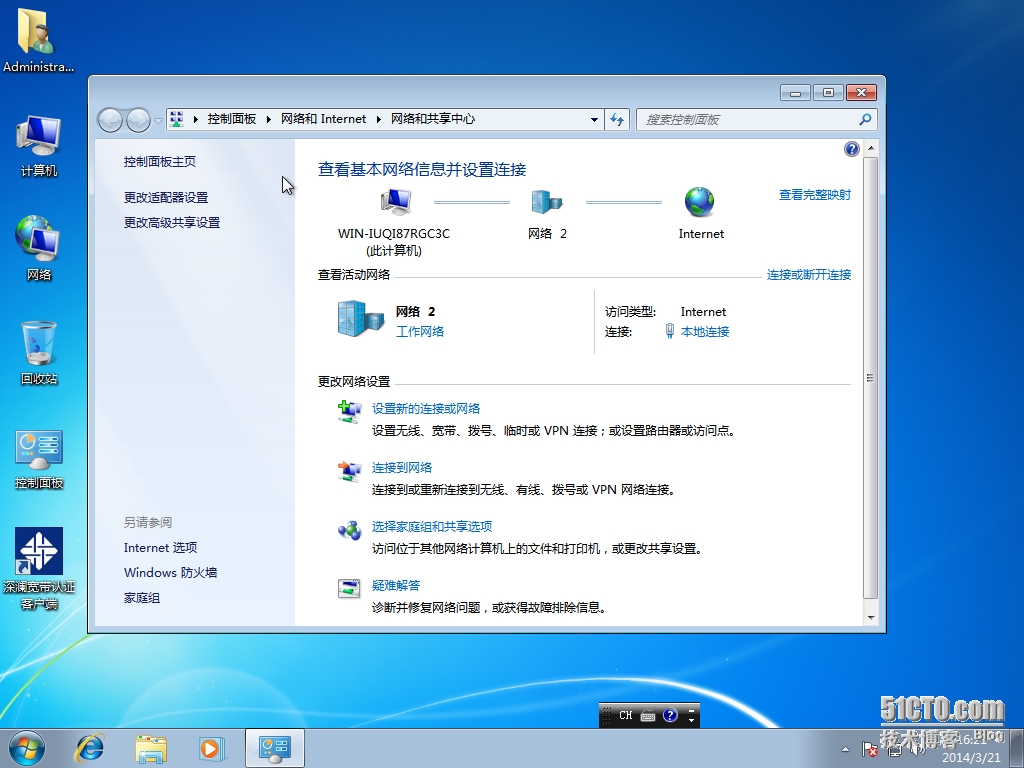Click the 疑难解答 icon
Image resolution: width=1024 pixels, height=768 pixels.
(349, 588)
